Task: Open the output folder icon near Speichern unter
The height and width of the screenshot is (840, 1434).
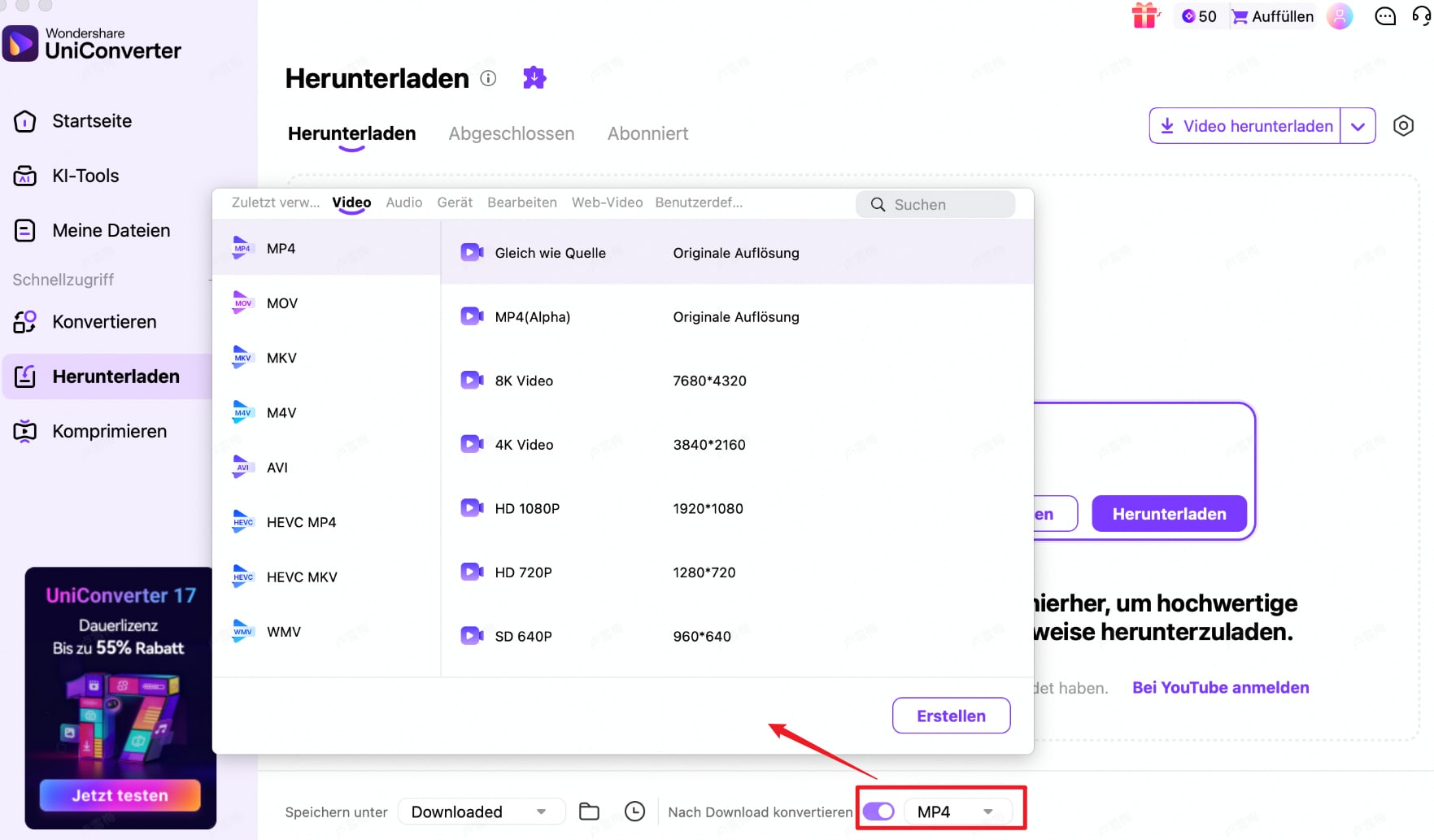Action: click(x=589, y=811)
